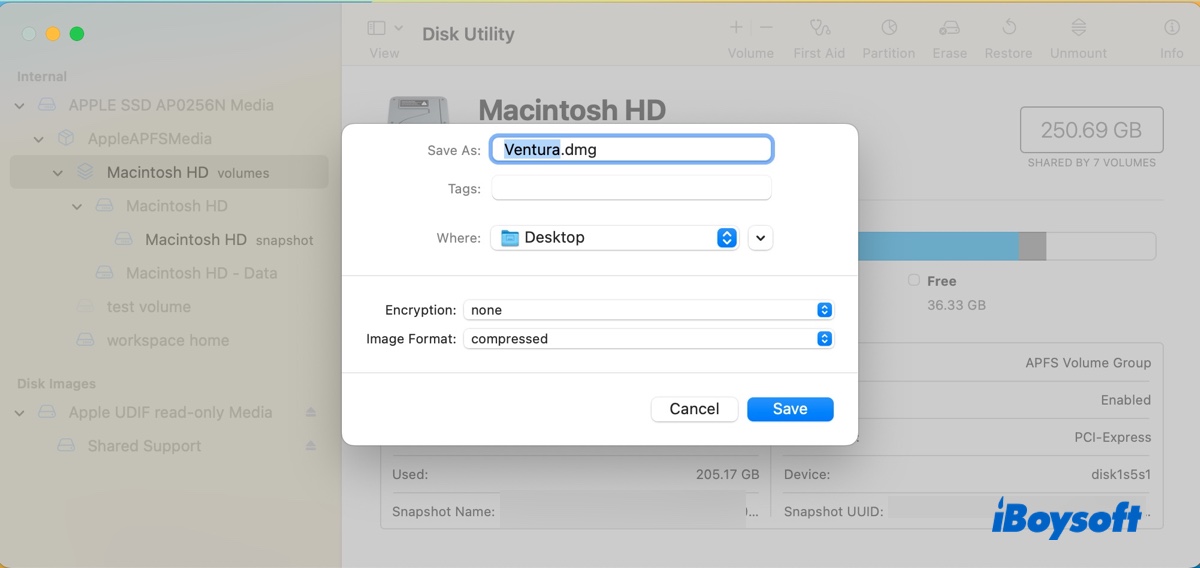Viewport: 1200px width, 568px height.
Task: Collapse Apple UDIF read-only Media row
Action: [20, 412]
